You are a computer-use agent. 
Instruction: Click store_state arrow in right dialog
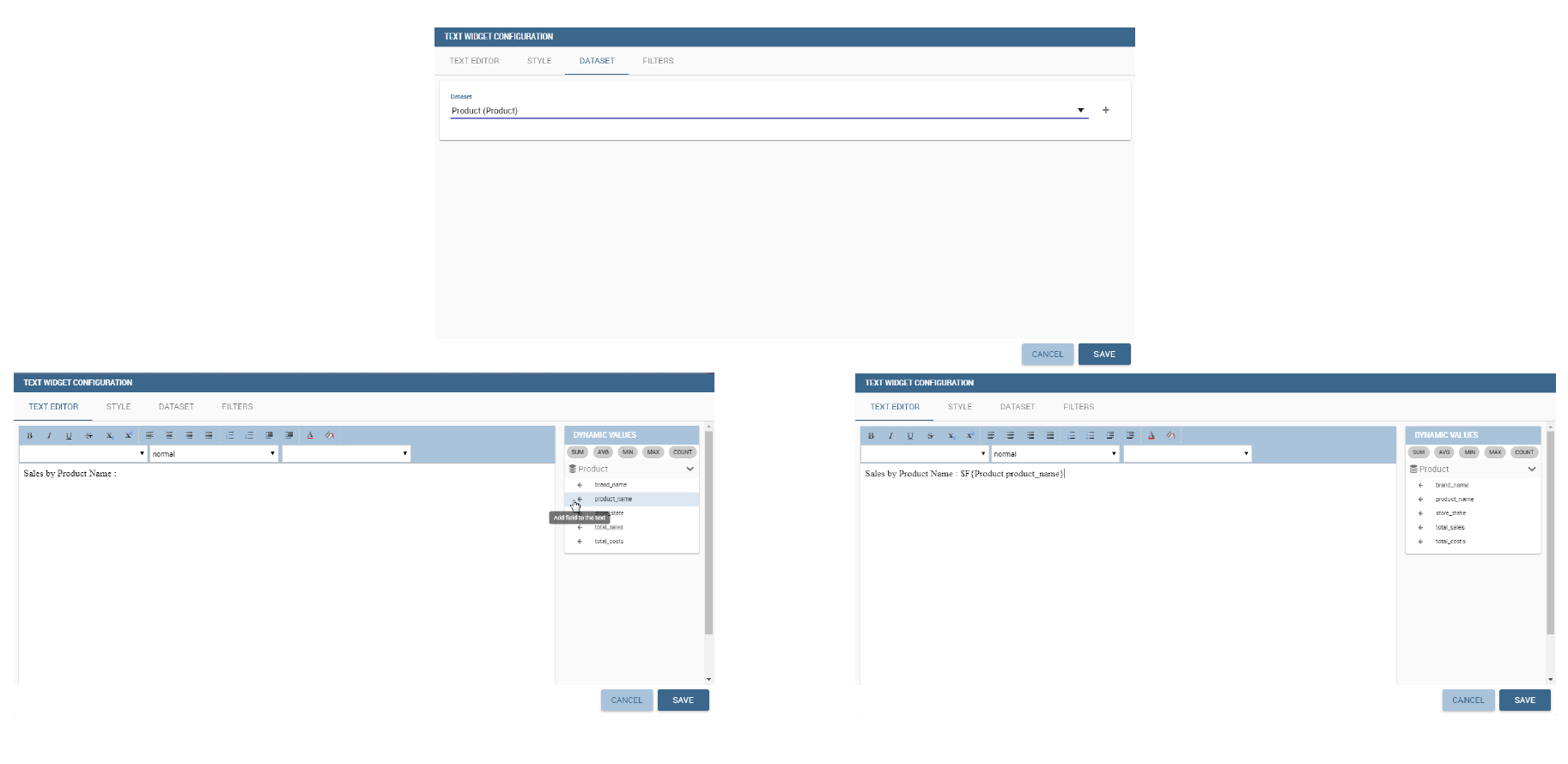[1420, 513]
